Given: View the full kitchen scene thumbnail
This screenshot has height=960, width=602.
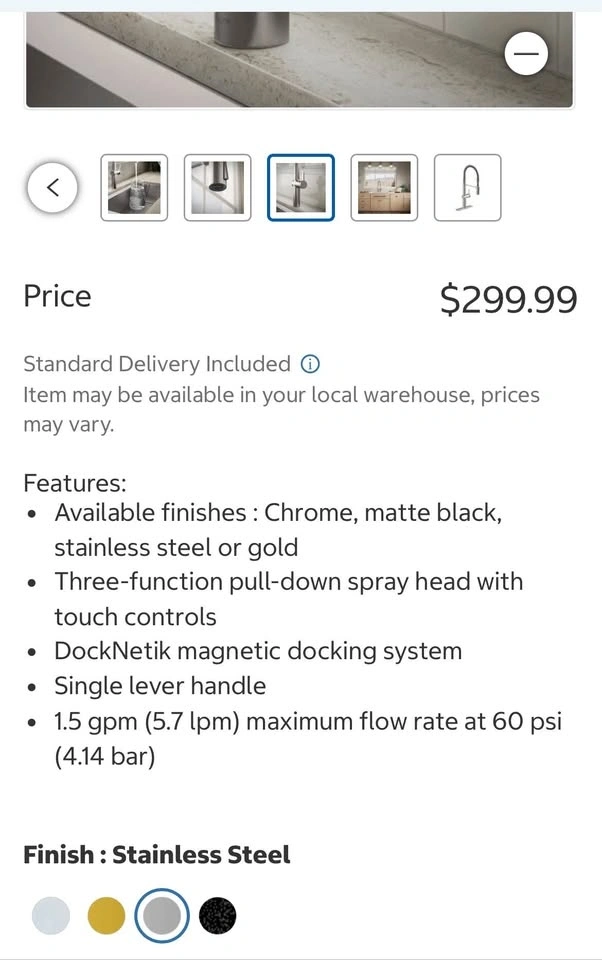Looking at the screenshot, I should click(384, 187).
